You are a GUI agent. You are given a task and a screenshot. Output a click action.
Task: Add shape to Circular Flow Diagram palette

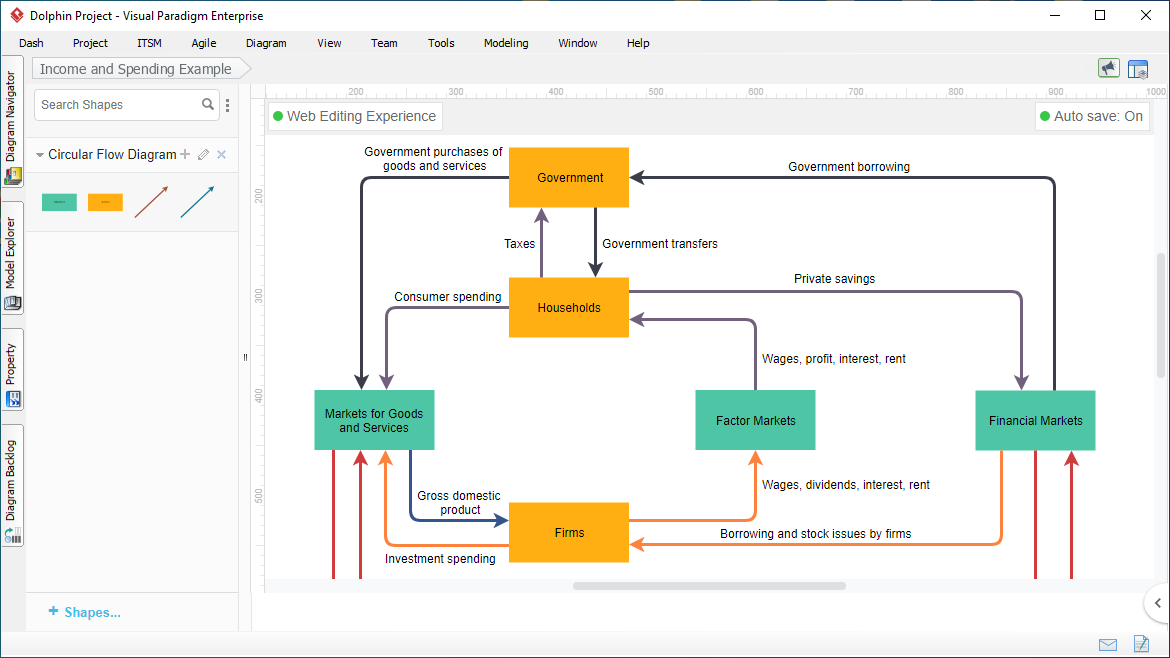[185, 154]
